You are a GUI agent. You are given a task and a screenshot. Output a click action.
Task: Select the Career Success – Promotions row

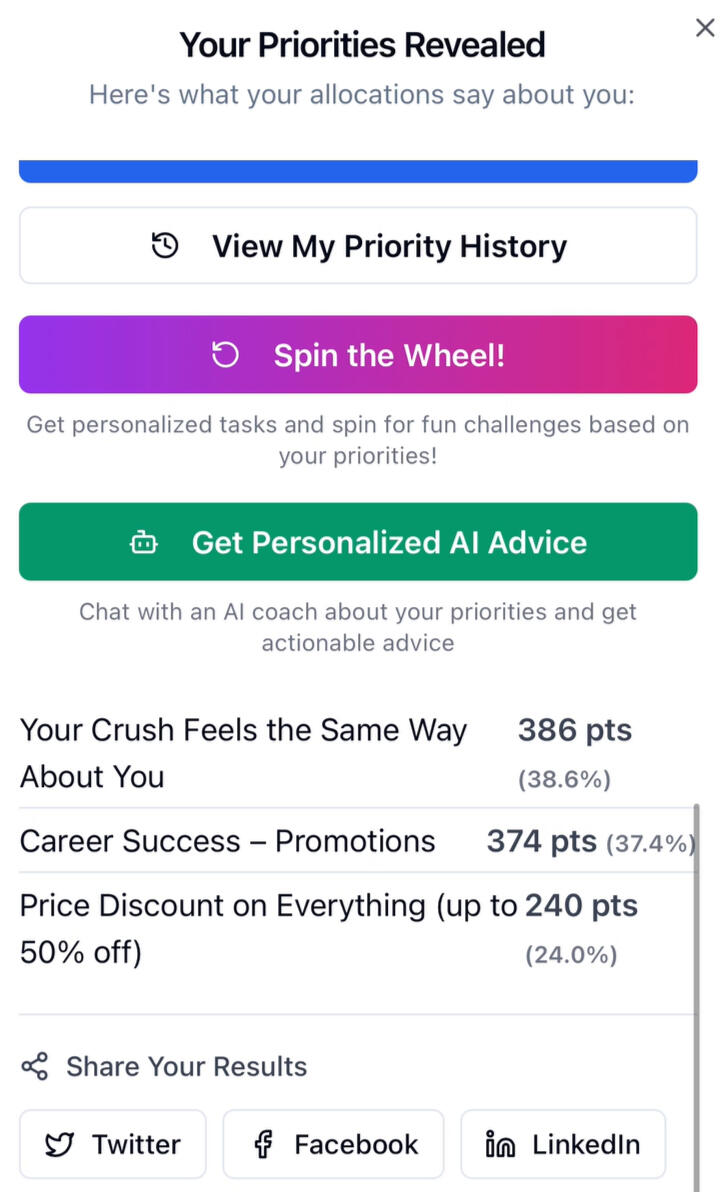click(228, 841)
